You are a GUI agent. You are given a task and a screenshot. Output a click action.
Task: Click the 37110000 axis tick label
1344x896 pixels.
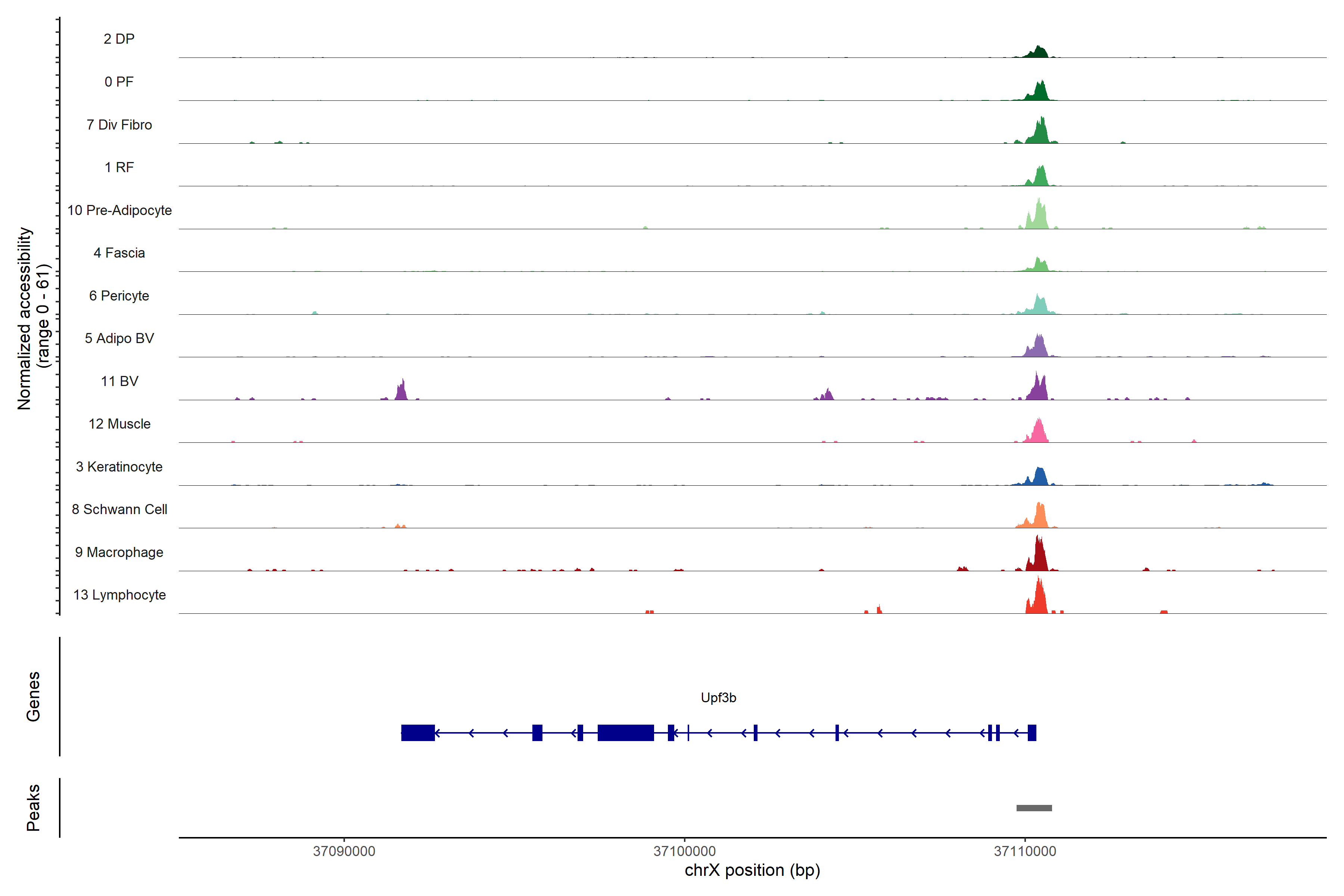[1025, 852]
